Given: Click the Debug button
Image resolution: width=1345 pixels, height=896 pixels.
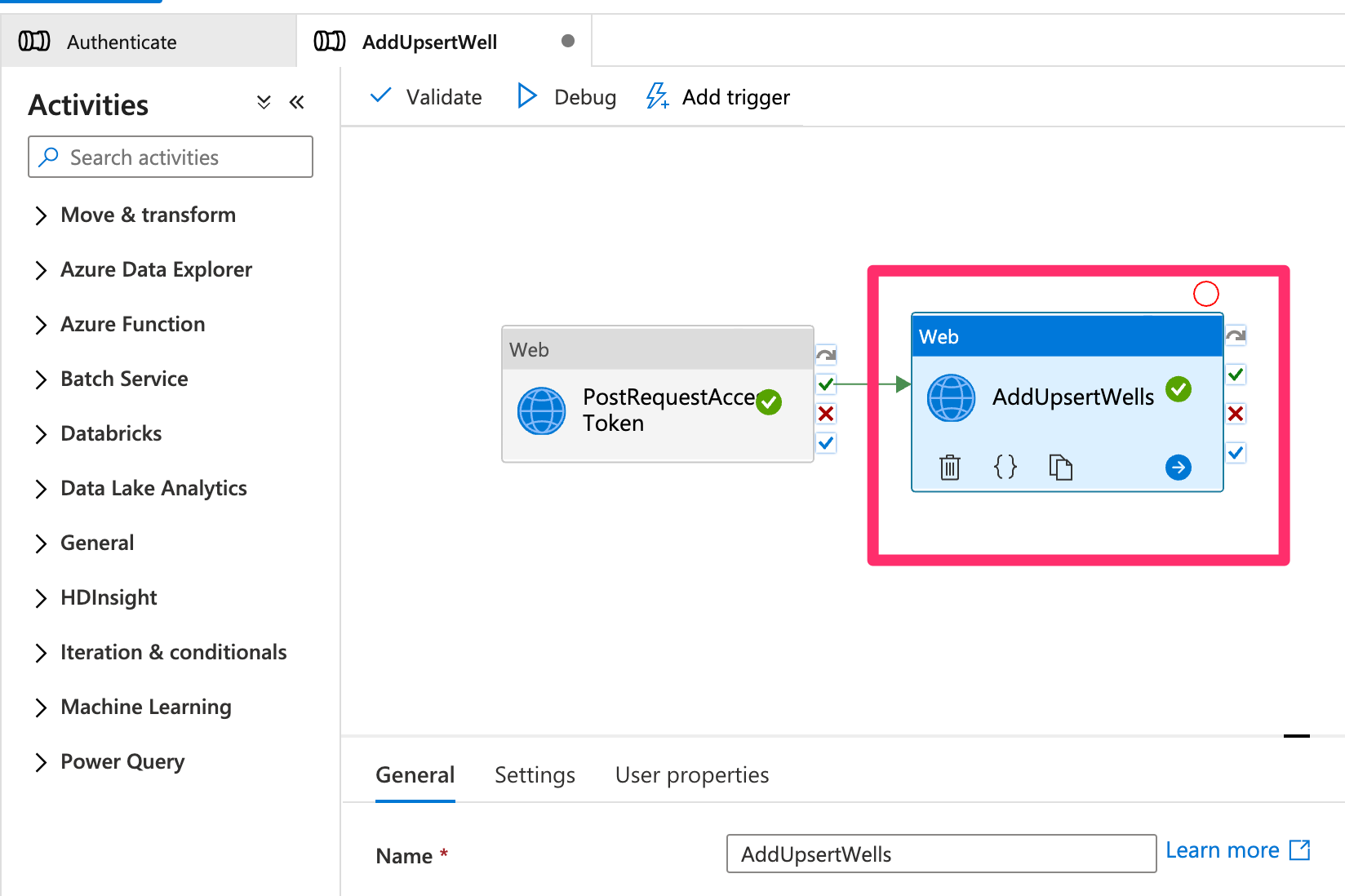Looking at the screenshot, I should [567, 96].
